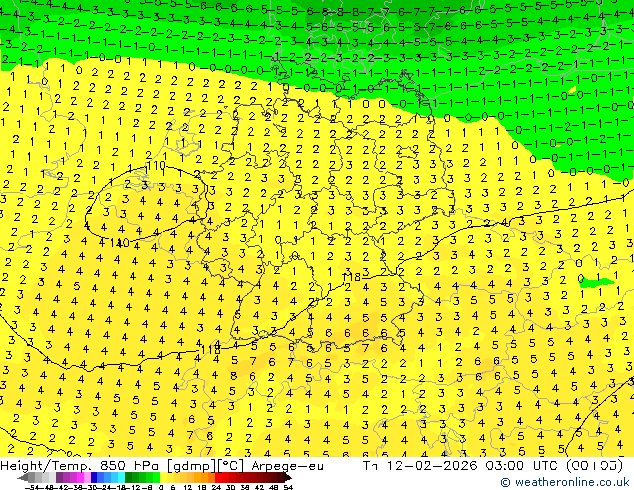Image resolution: width=634 pixels, height=490 pixels.
Task: Click the map title Height/Temp. 850 hPa
Action: point(80,466)
